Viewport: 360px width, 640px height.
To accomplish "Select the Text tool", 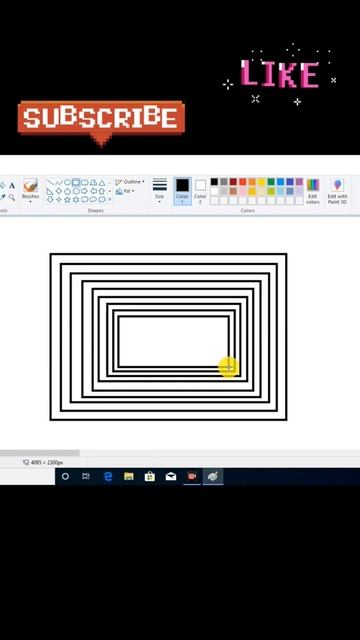I will pos(12,186).
